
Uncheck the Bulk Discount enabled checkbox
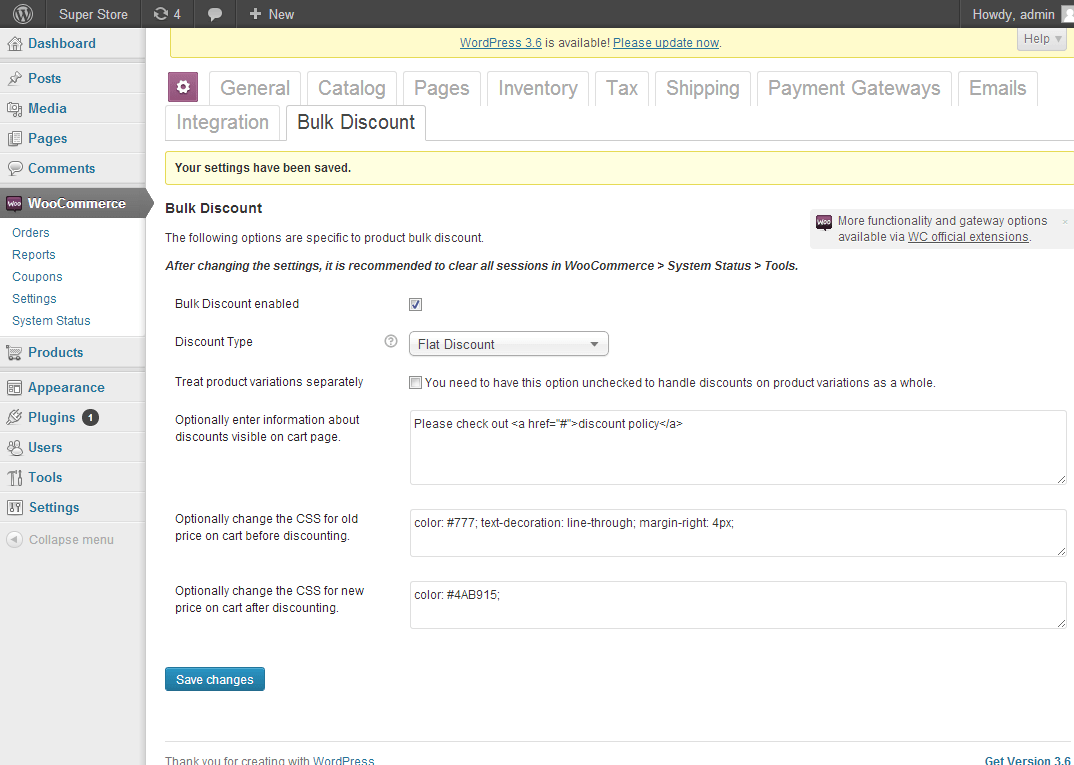(415, 305)
